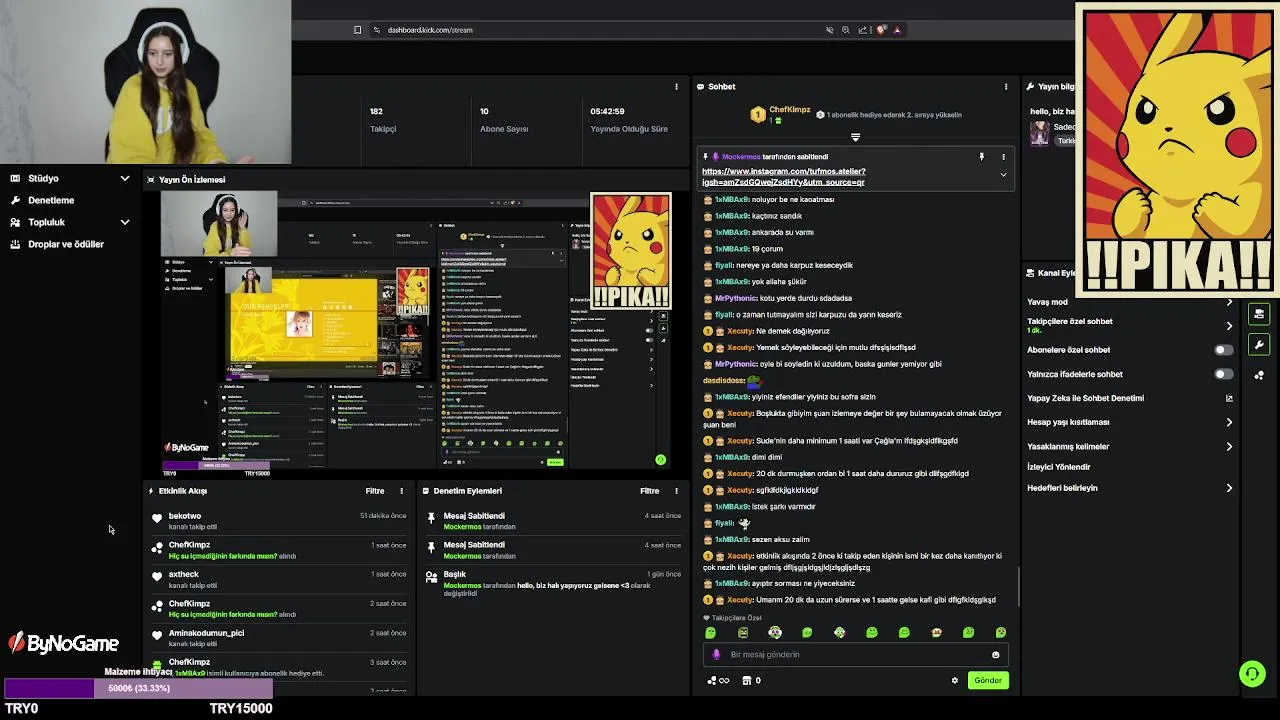Expand the Topluluk sidebar section
Image resolution: width=1280 pixels, height=720 pixels.
tap(125, 222)
